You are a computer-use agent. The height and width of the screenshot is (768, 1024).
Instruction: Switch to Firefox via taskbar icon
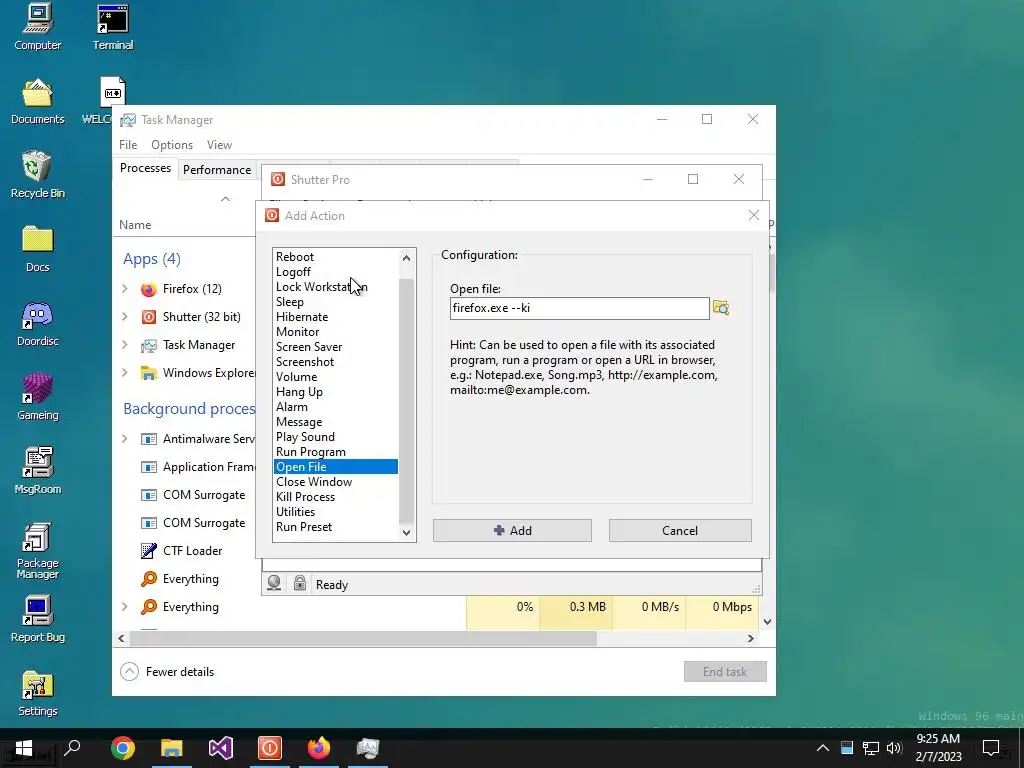(319, 748)
